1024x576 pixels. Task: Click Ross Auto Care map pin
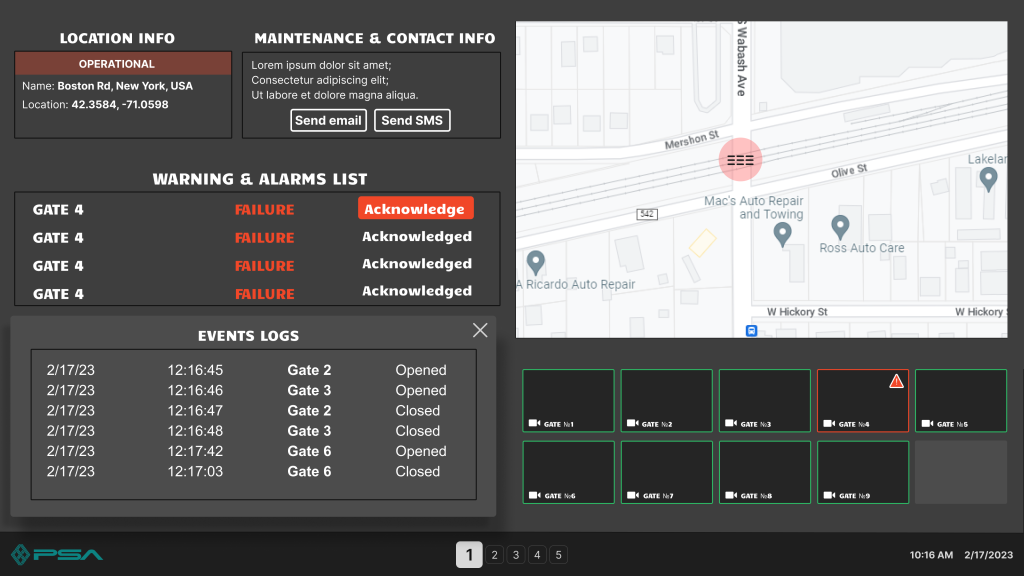pos(840,227)
